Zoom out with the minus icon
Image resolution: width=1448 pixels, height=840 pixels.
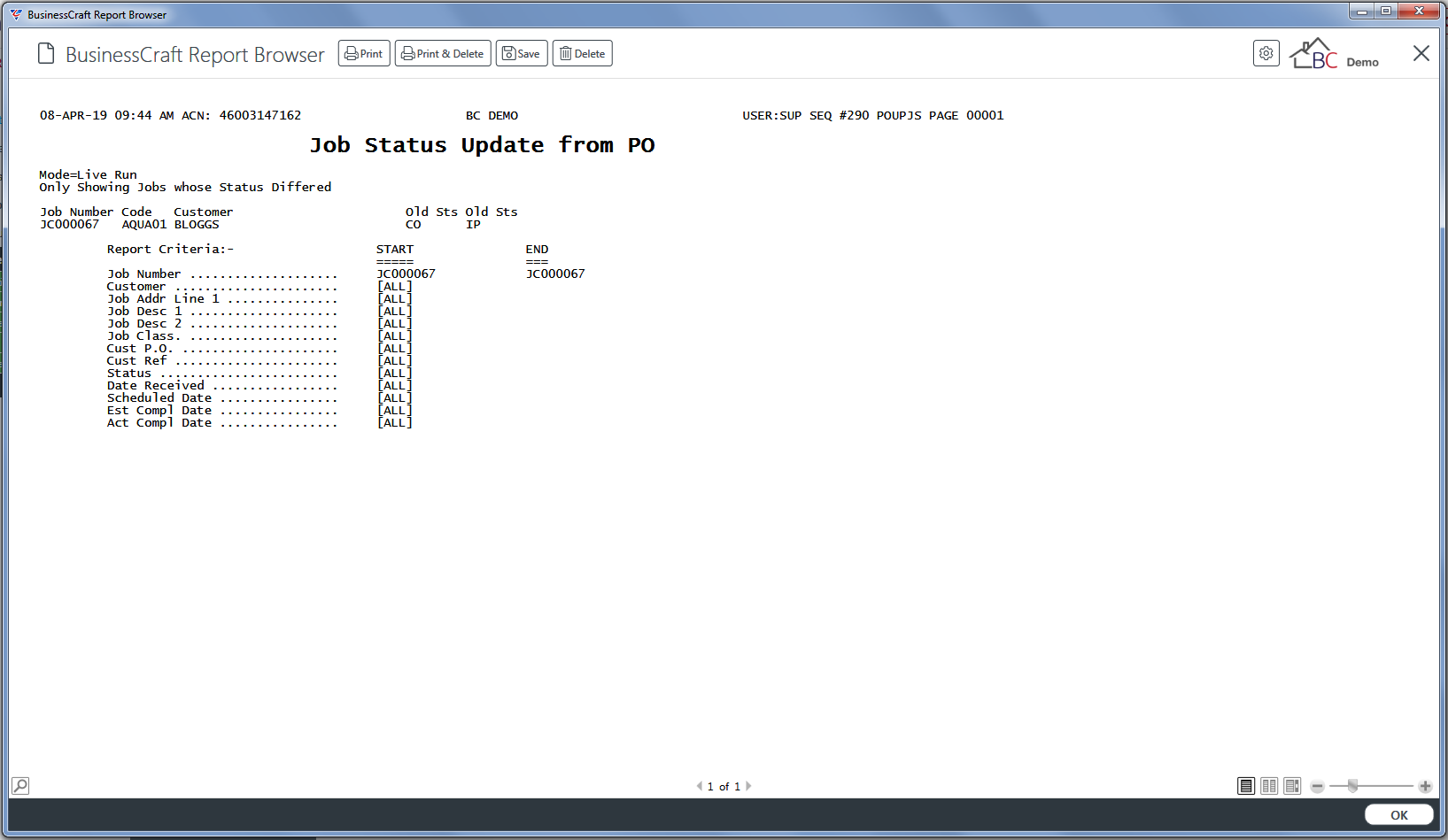pos(1317,786)
